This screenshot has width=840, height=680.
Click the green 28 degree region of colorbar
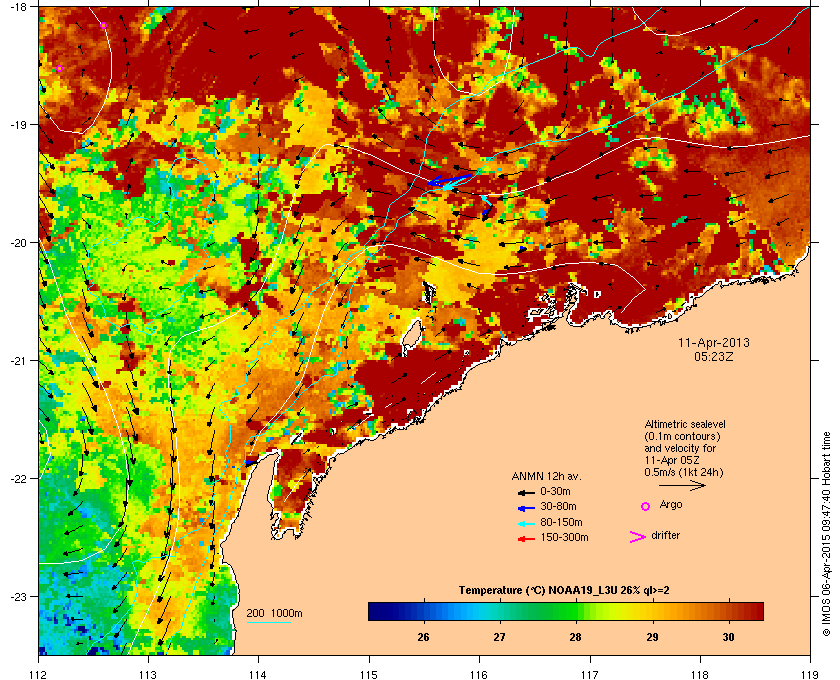coord(576,611)
